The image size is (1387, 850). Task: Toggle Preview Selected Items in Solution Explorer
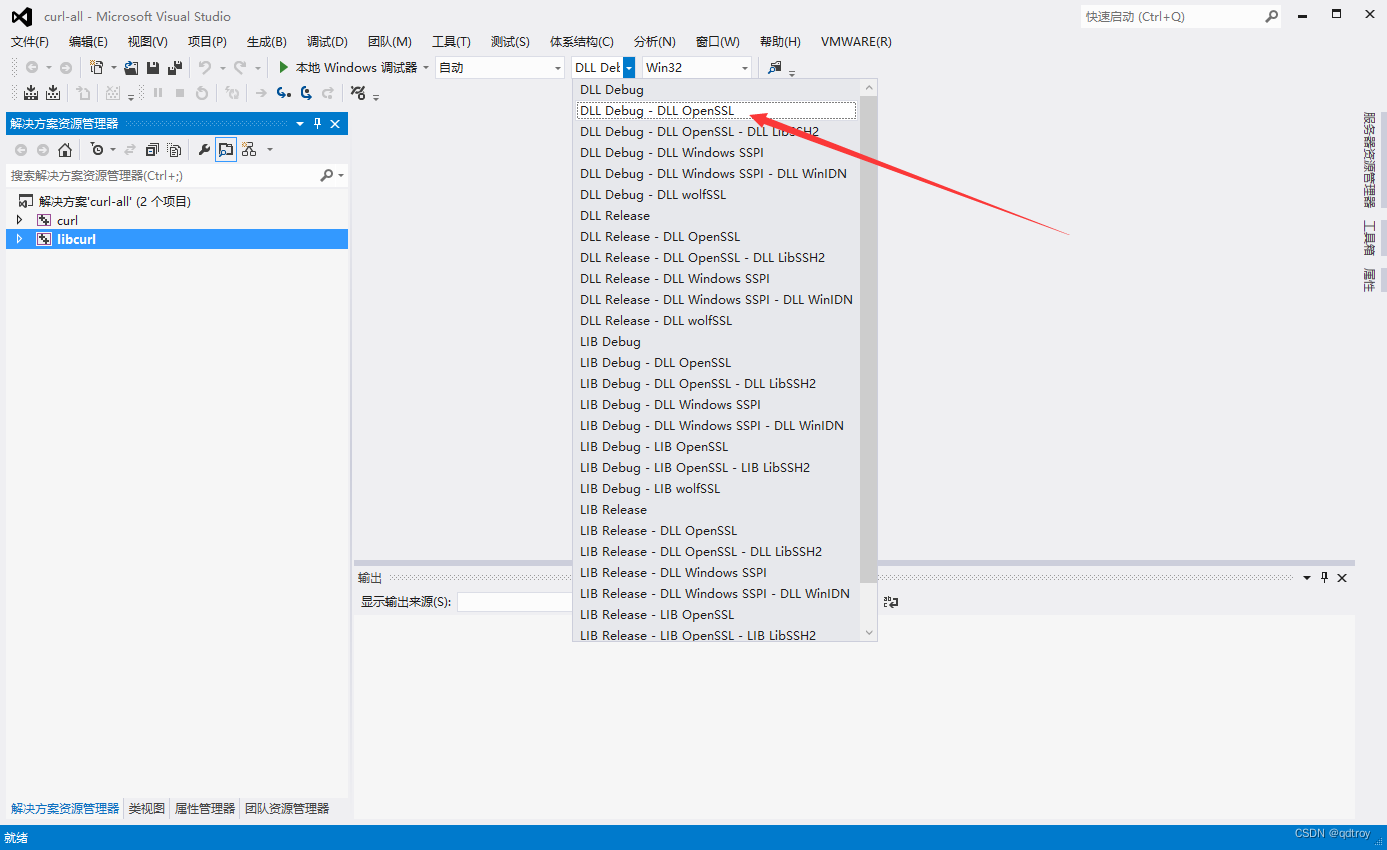click(226, 149)
